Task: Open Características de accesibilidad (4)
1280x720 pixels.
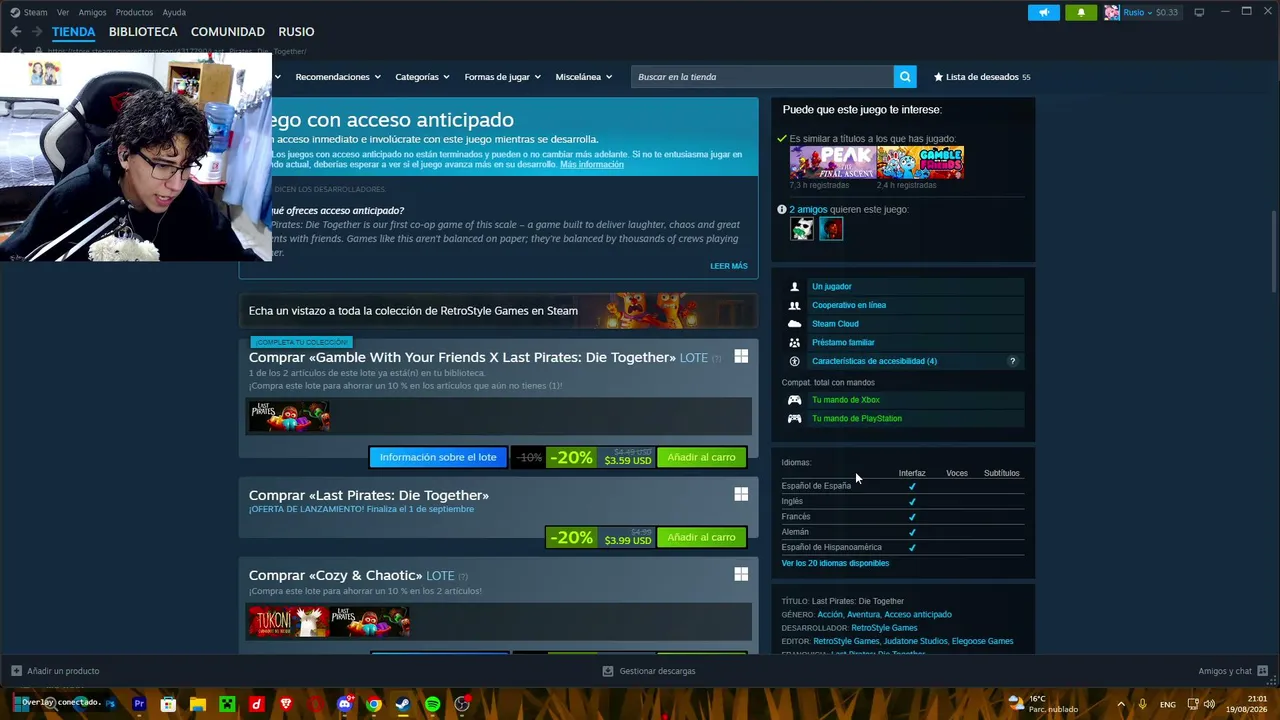Action: tap(874, 361)
